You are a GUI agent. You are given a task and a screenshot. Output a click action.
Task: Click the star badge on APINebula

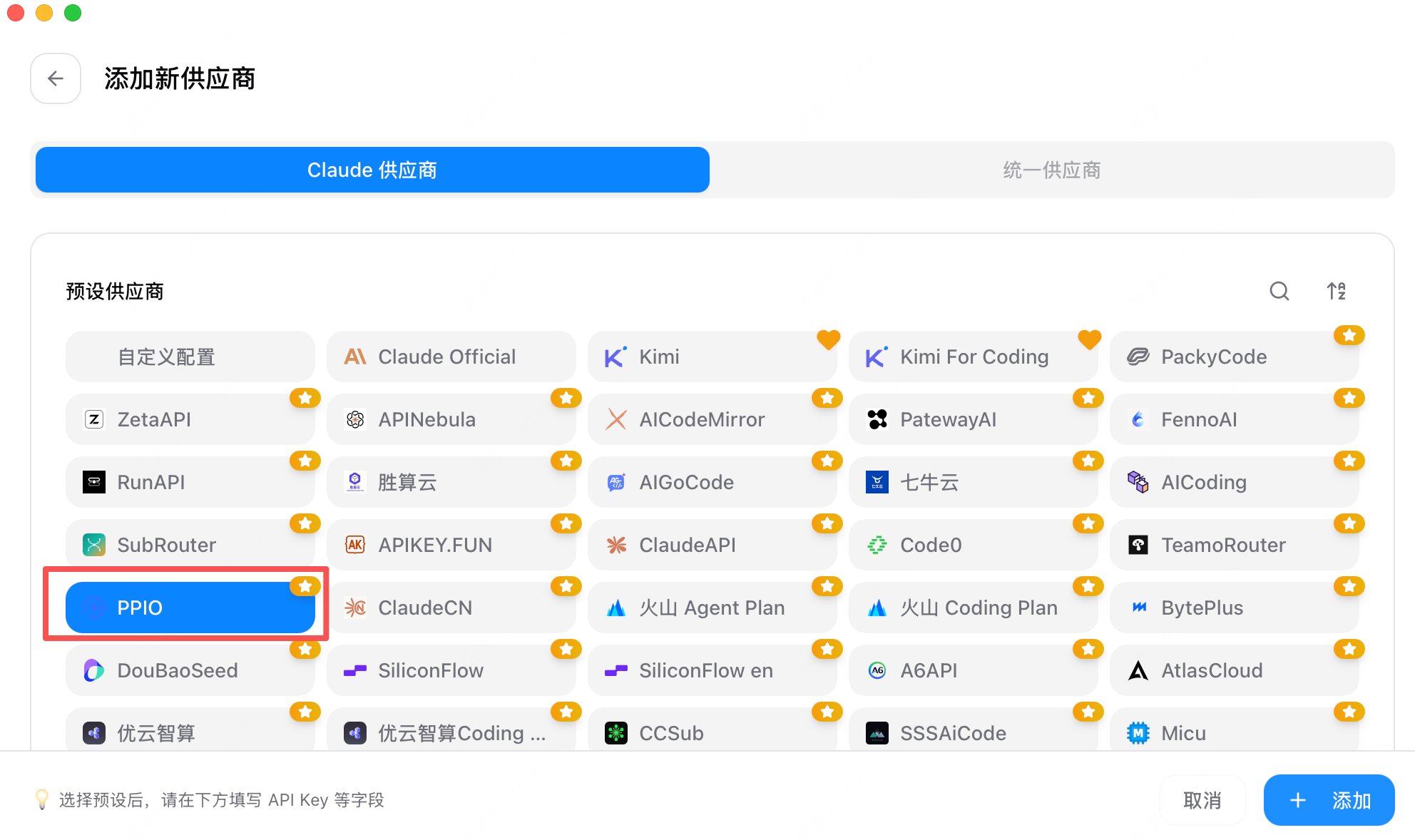566,398
